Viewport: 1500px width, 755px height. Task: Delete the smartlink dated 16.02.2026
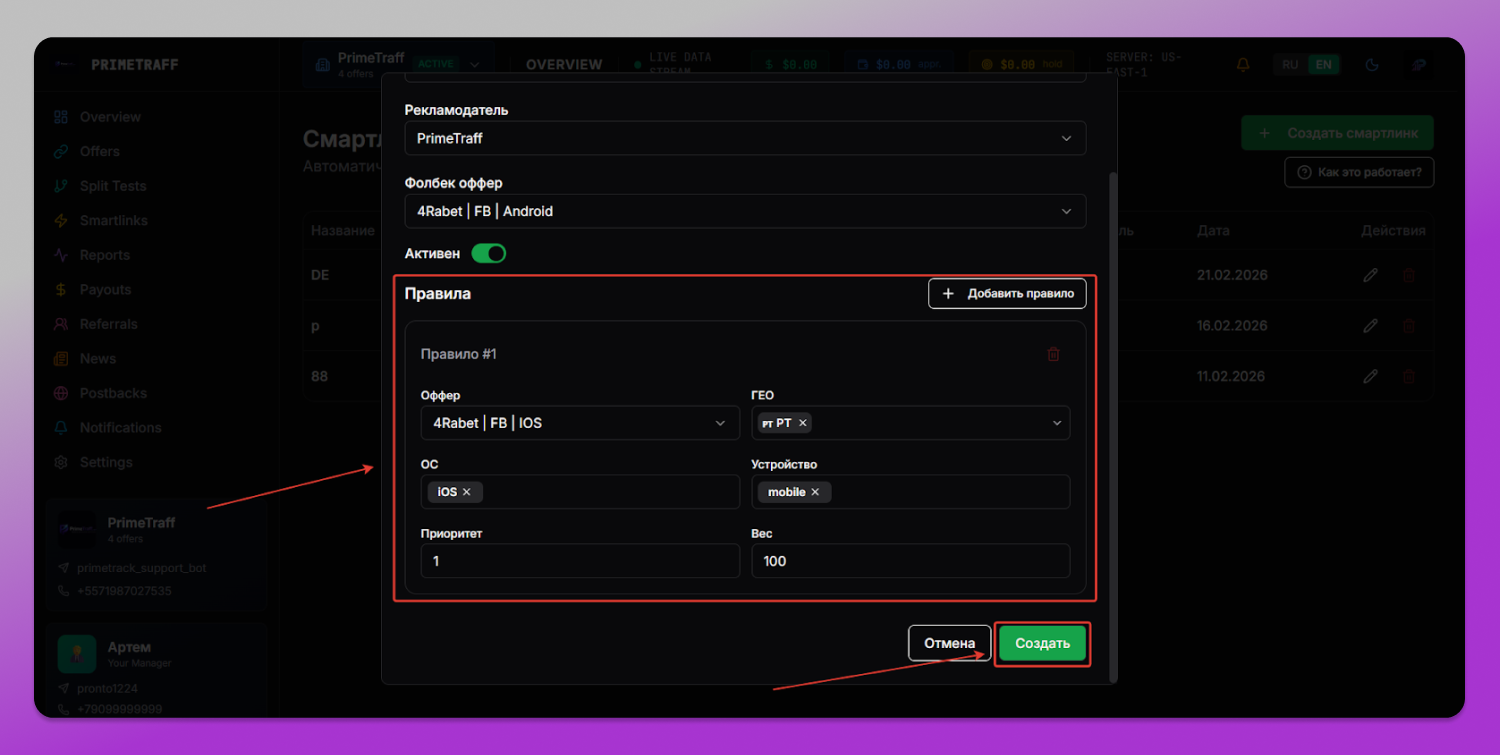(x=1409, y=326)
